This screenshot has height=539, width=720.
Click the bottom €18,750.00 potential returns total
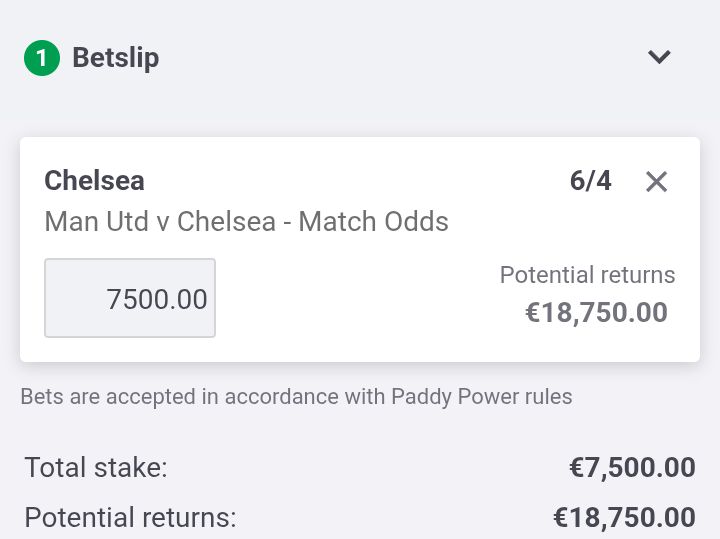point(624,518)
